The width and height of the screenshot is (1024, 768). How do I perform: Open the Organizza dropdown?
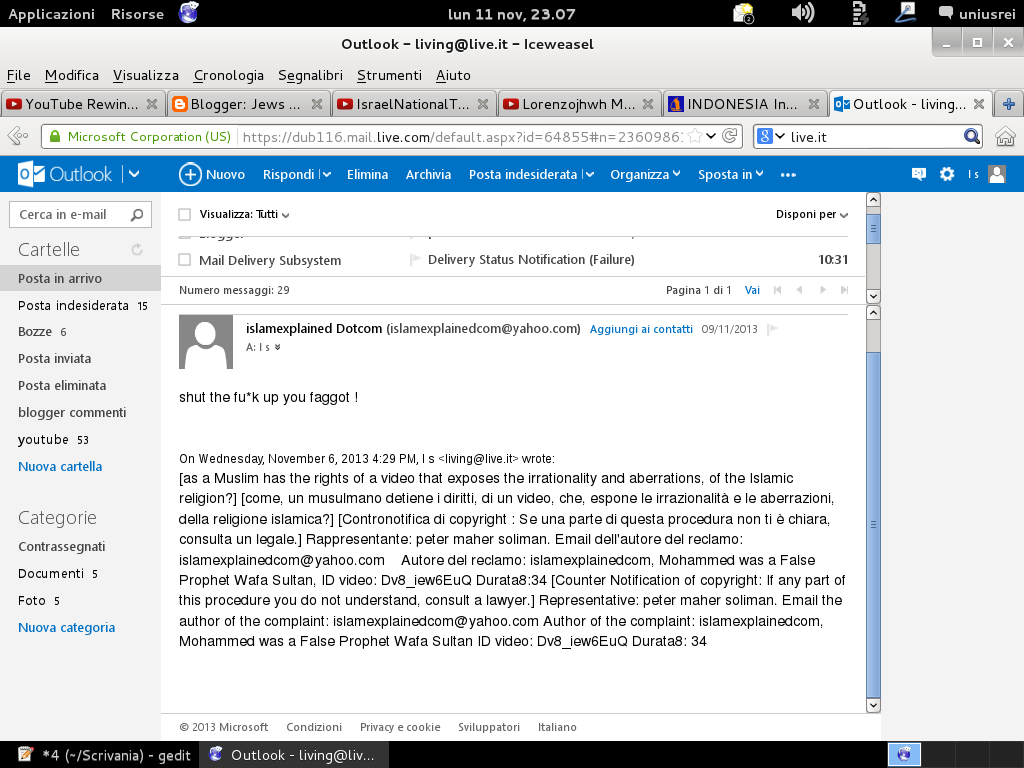pos(645,174)
